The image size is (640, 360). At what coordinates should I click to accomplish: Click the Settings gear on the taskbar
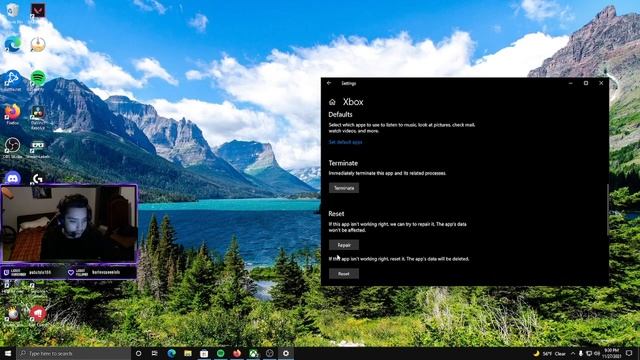[286, 353]
